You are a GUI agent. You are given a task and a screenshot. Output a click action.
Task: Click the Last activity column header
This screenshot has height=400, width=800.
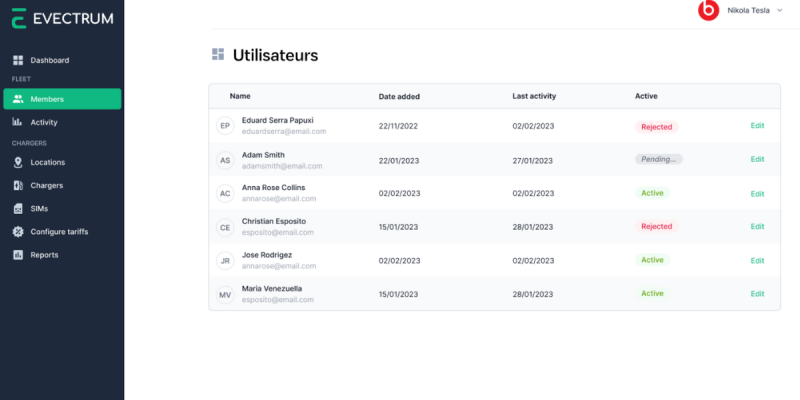click(x=534, y=96)
